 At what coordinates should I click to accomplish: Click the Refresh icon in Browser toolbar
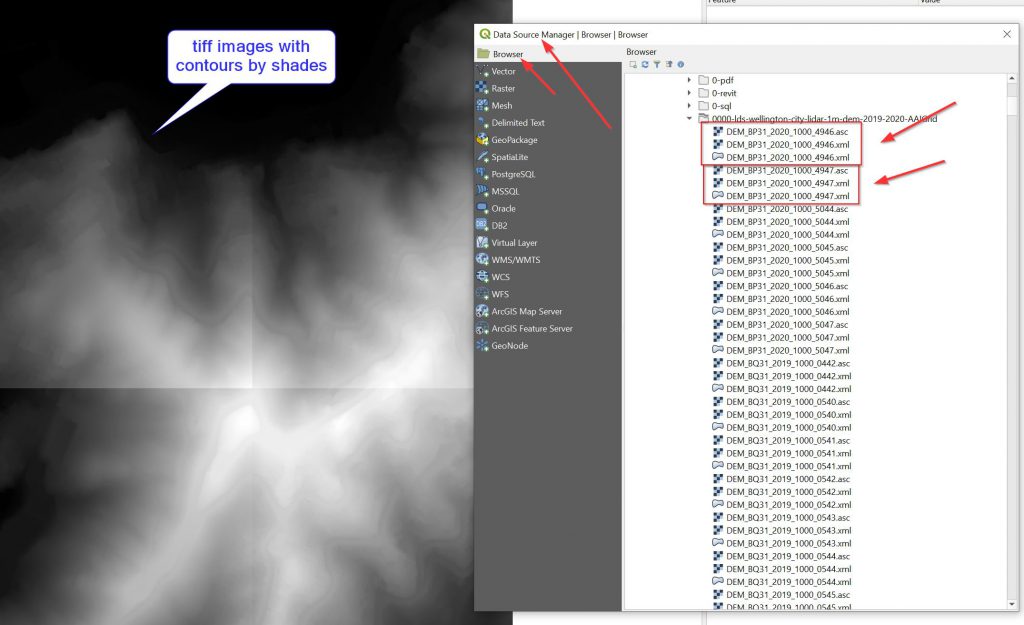click(x=644, y=65)
